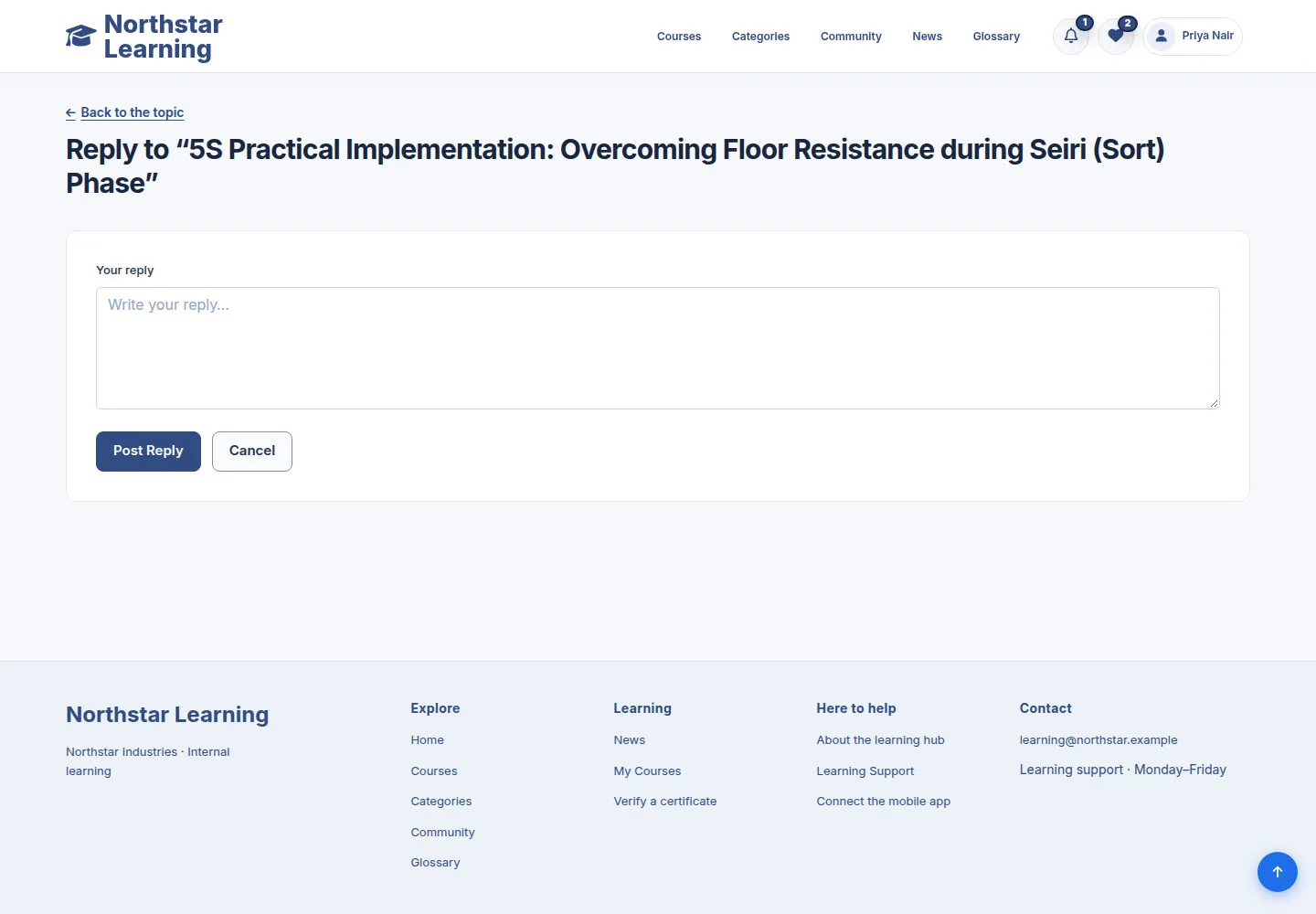The height and width of the screenshot is (914, 1316).
Task: Click the learning@northstar.example email link
Action: 1098,740
